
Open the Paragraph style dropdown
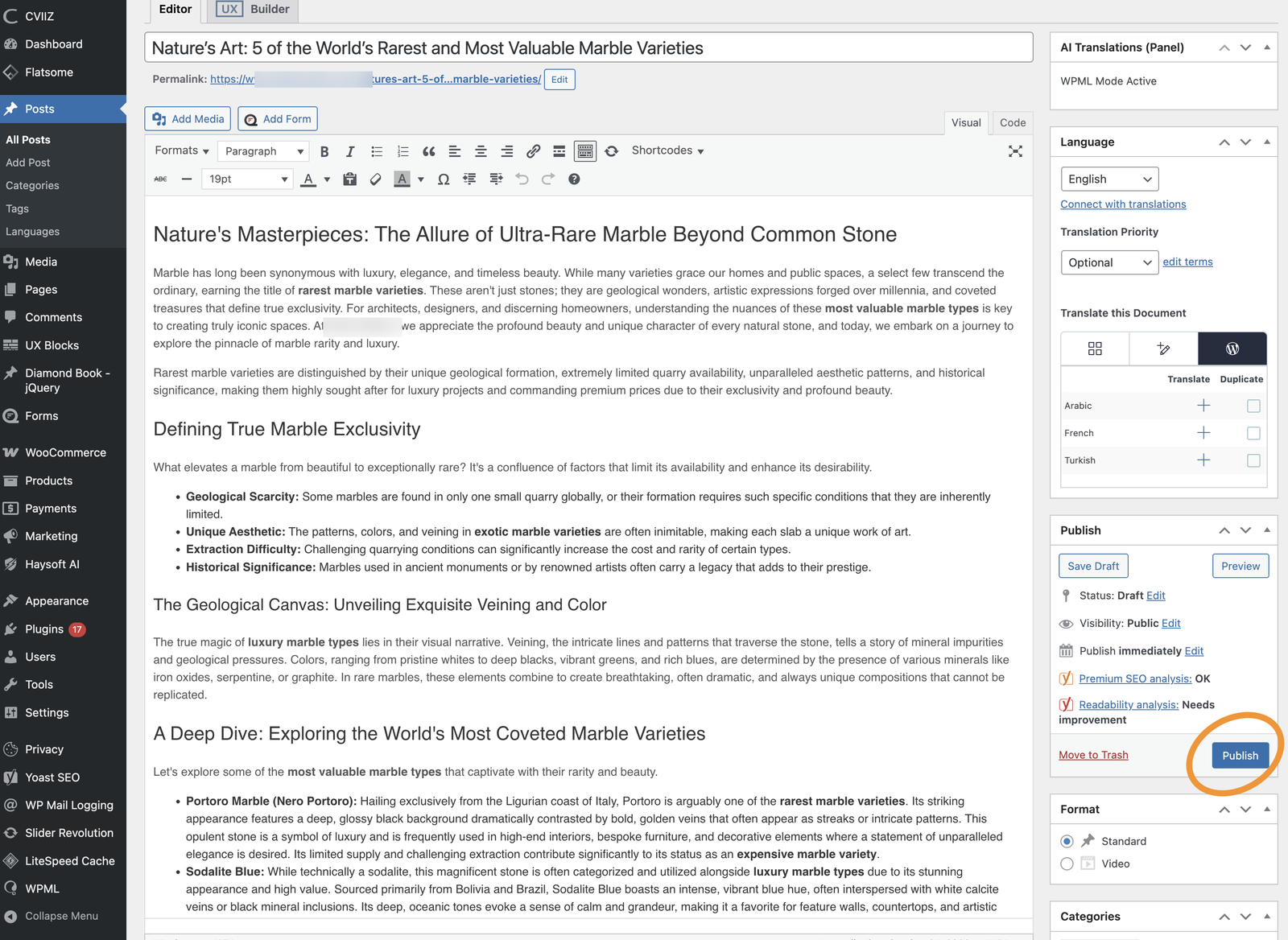[x=263, y=151]
